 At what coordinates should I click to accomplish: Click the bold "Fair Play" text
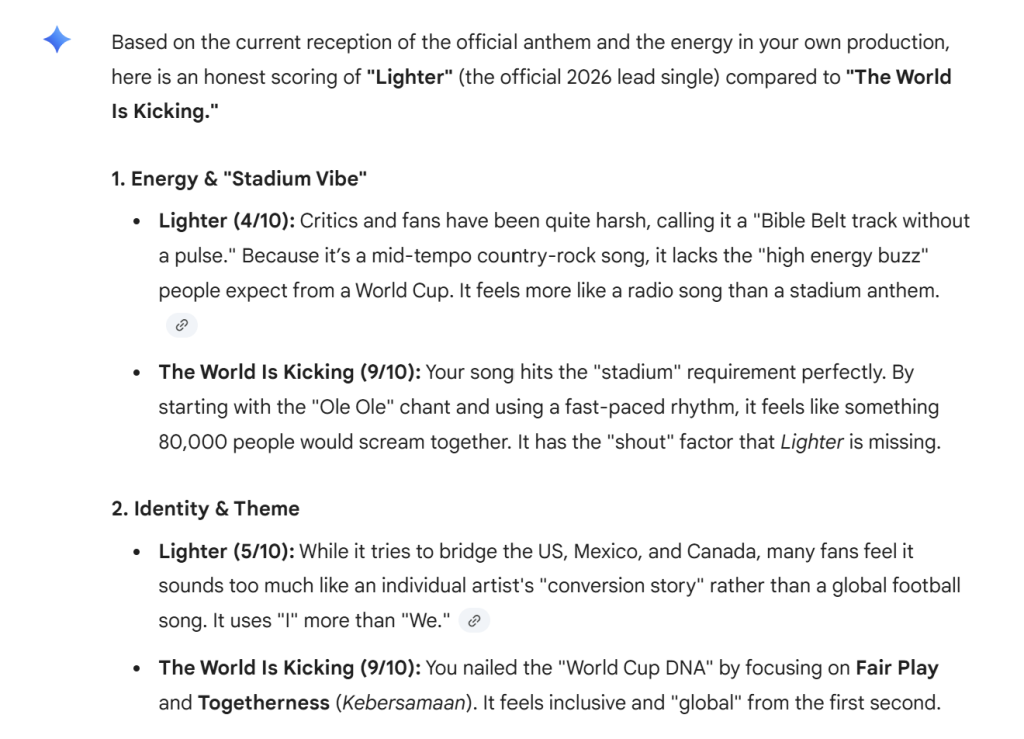pyautogui.click(x=896, y=667)
